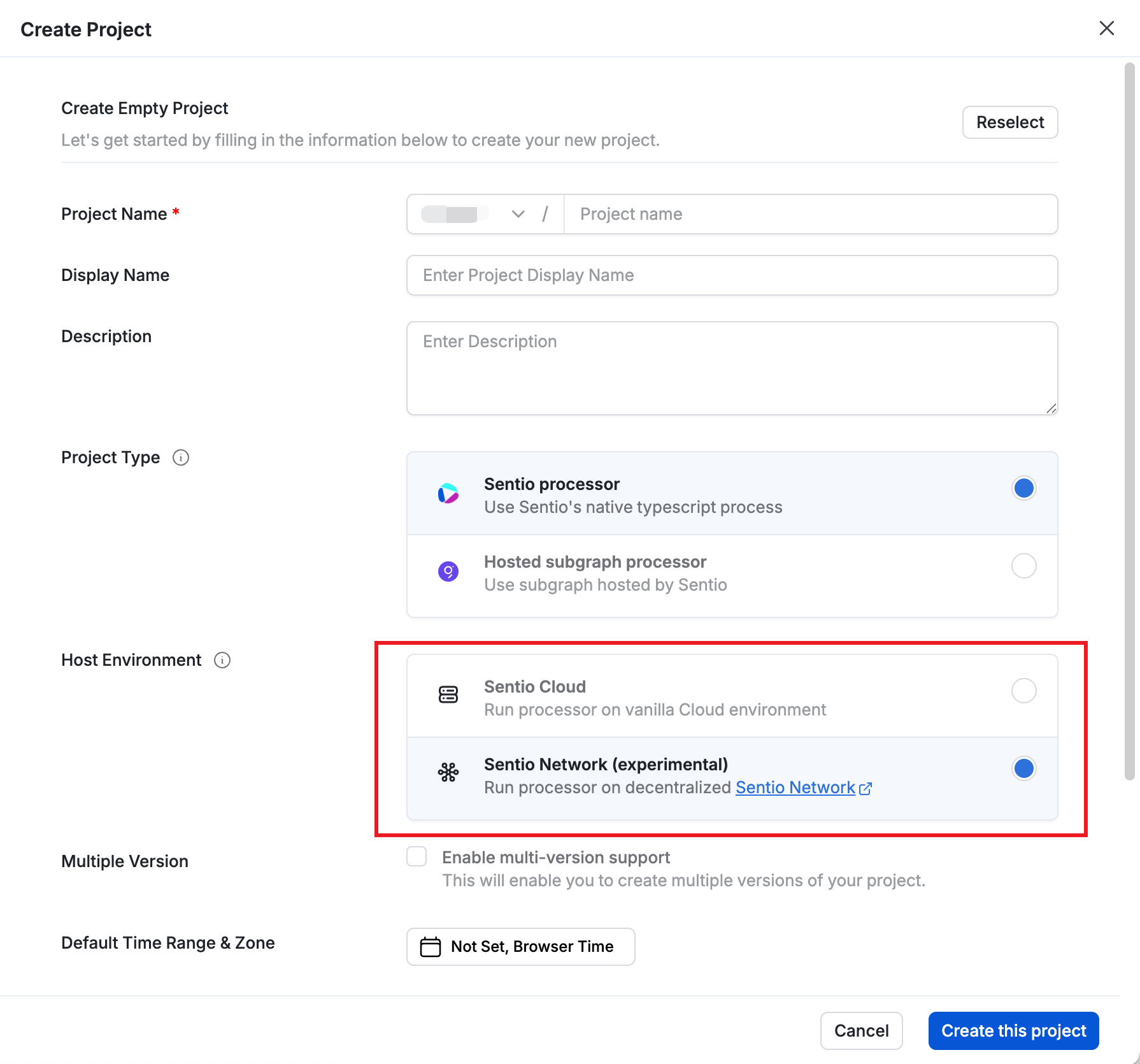The image size is (1140, 1064).
Task: Click the 'Project Name' label
Action: (114, 214)
